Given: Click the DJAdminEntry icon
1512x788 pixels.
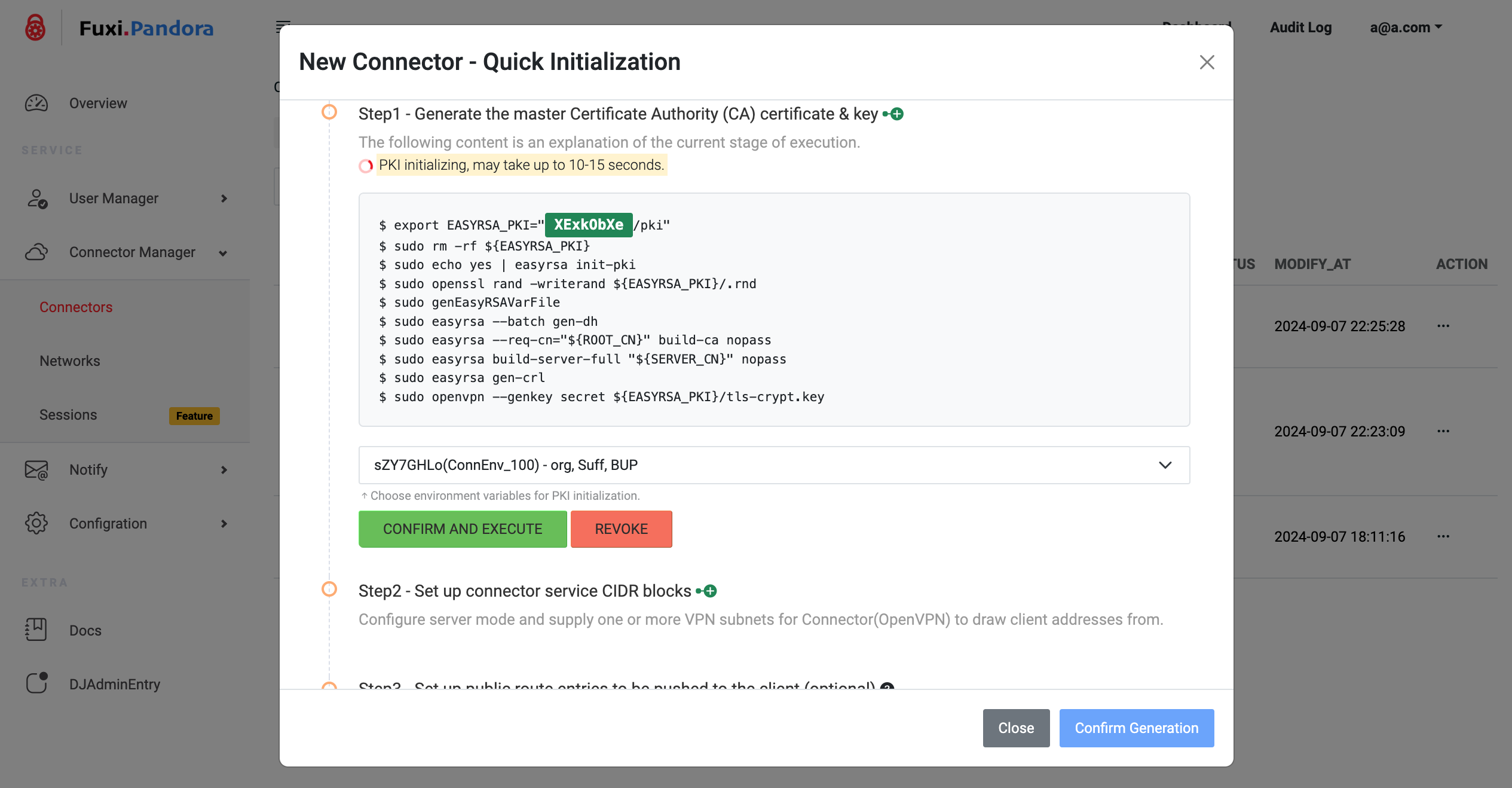Looking at the screenshot, I should [x=36, y=683].
